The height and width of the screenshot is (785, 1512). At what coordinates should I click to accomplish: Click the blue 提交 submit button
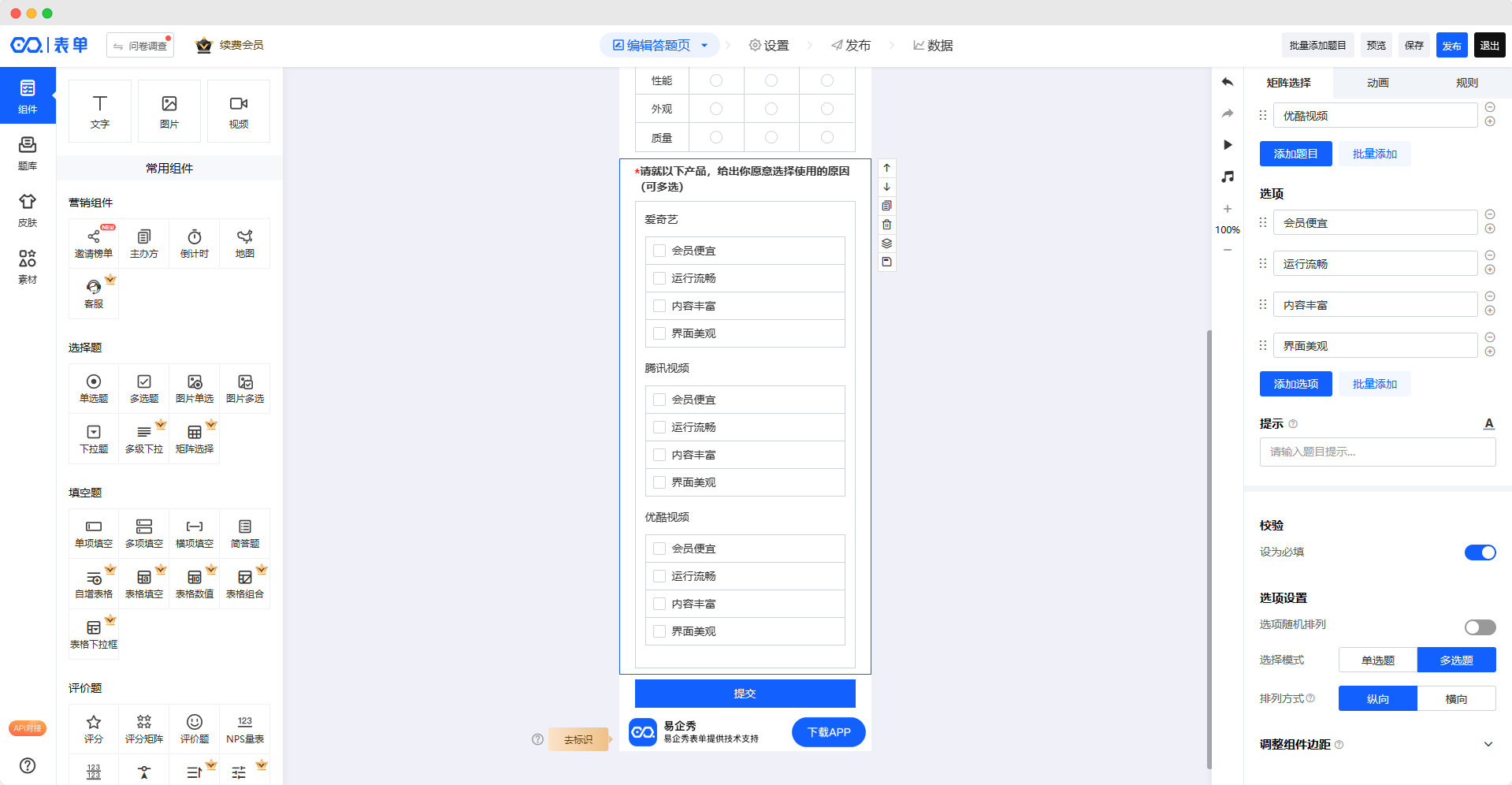click(745, 694)
